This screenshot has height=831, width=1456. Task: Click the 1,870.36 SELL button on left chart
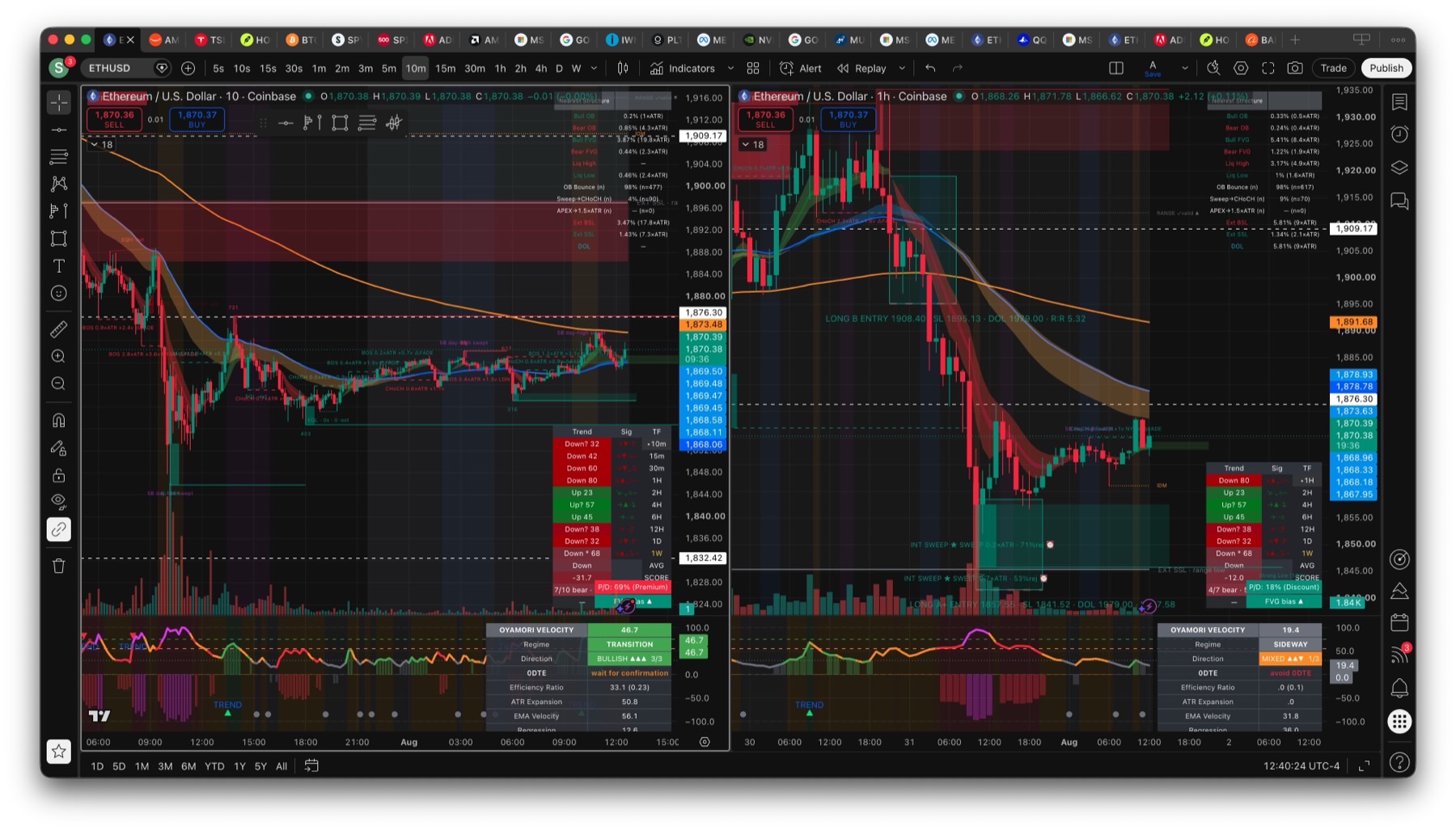pyautogui.click(x=114, y=120)
